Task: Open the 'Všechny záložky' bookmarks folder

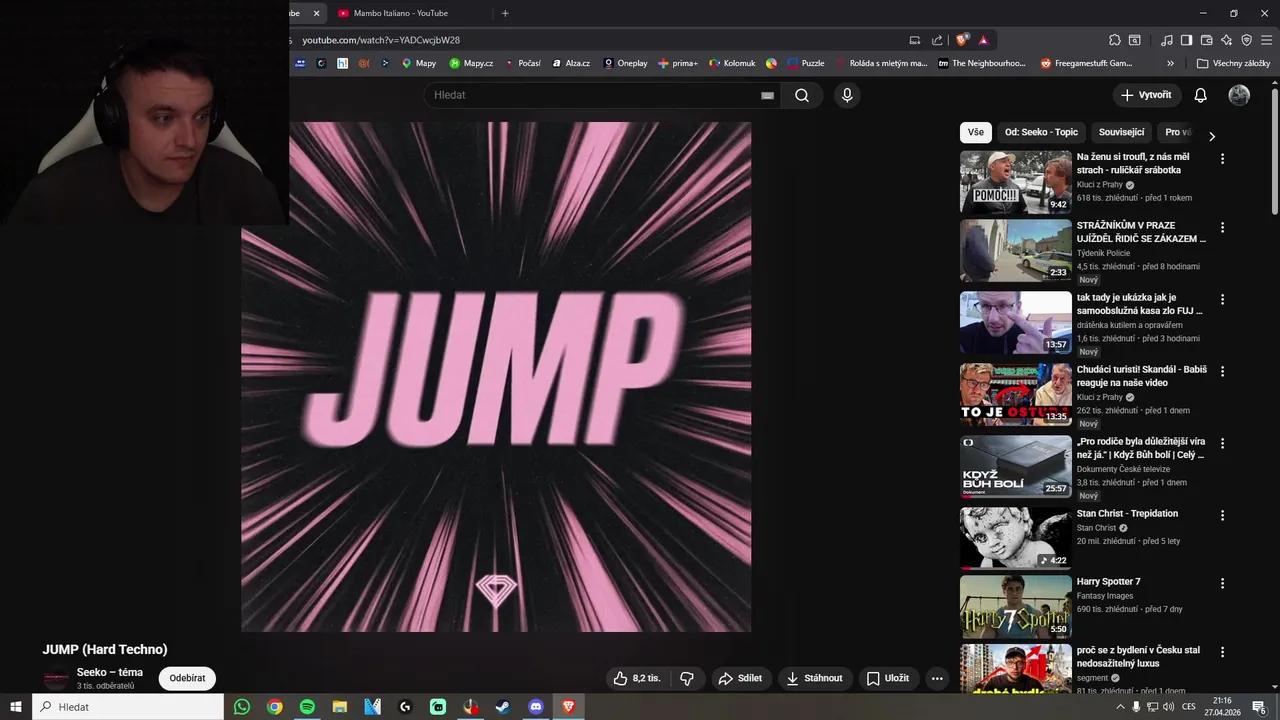Action: [1234, 63]
